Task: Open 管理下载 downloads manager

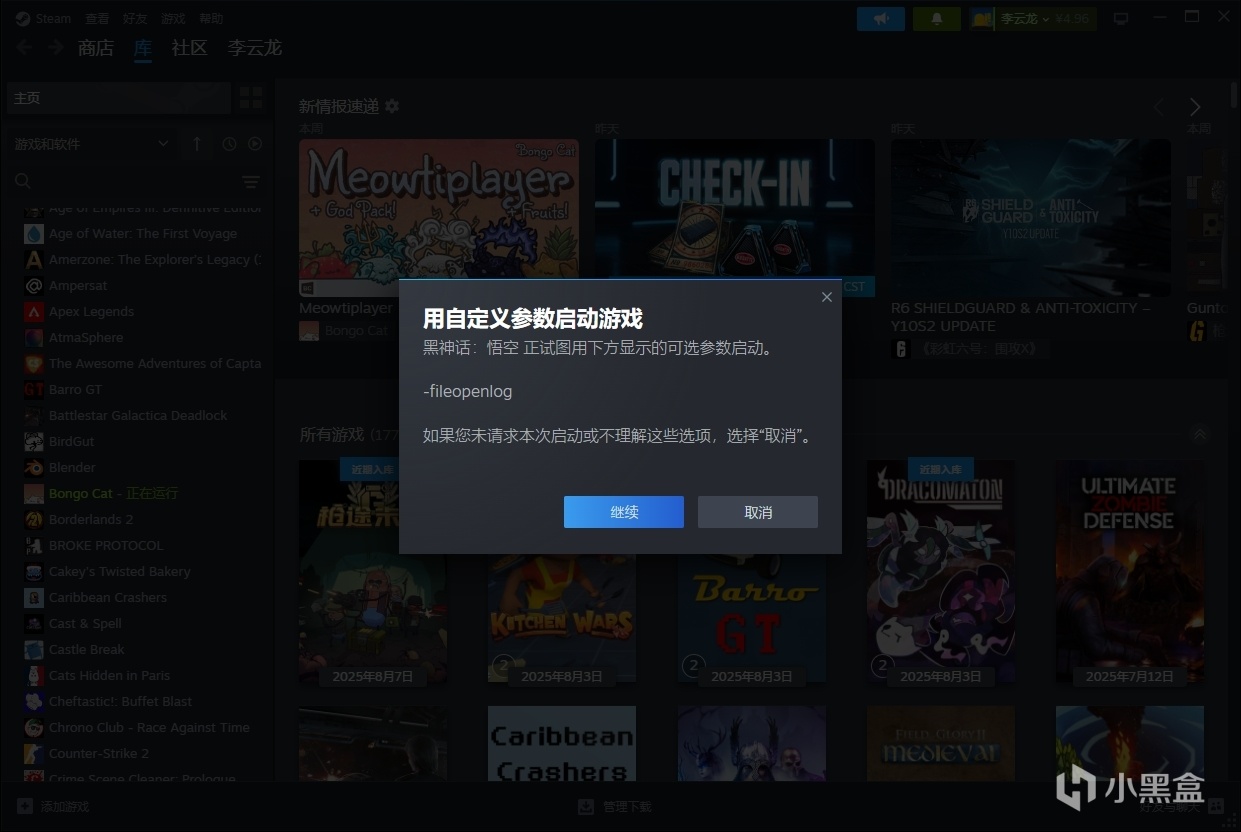Action: [615, 806]
